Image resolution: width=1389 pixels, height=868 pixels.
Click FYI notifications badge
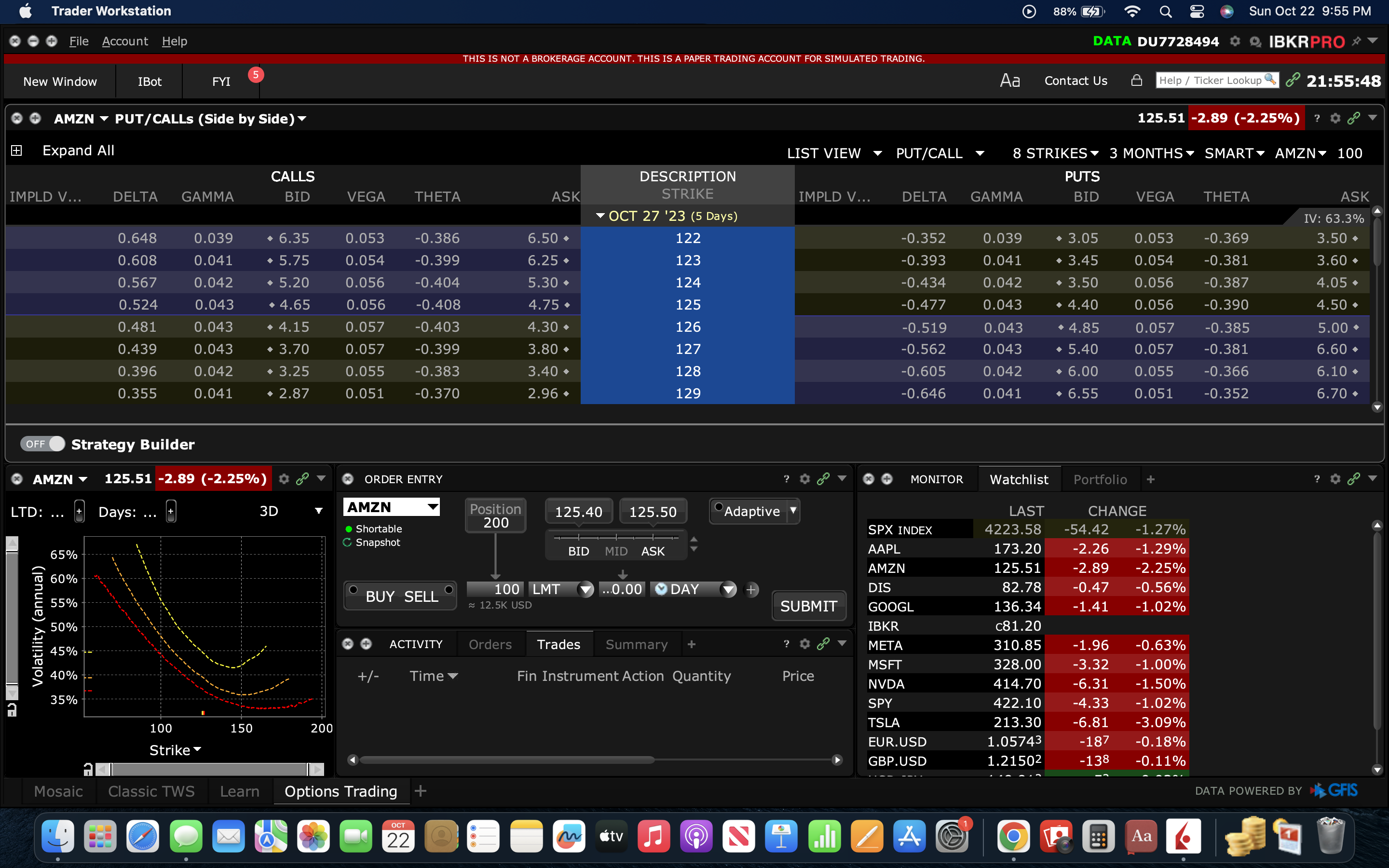(256, 75)
